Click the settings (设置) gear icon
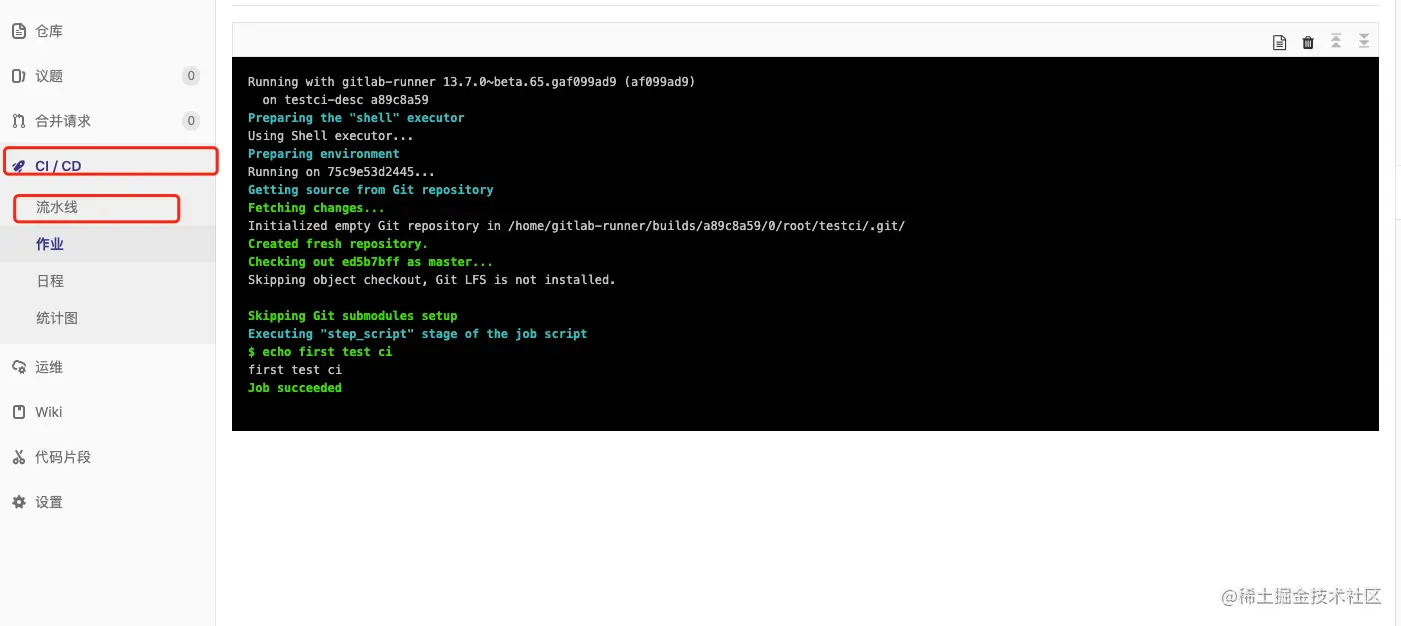 click(18, 502)
